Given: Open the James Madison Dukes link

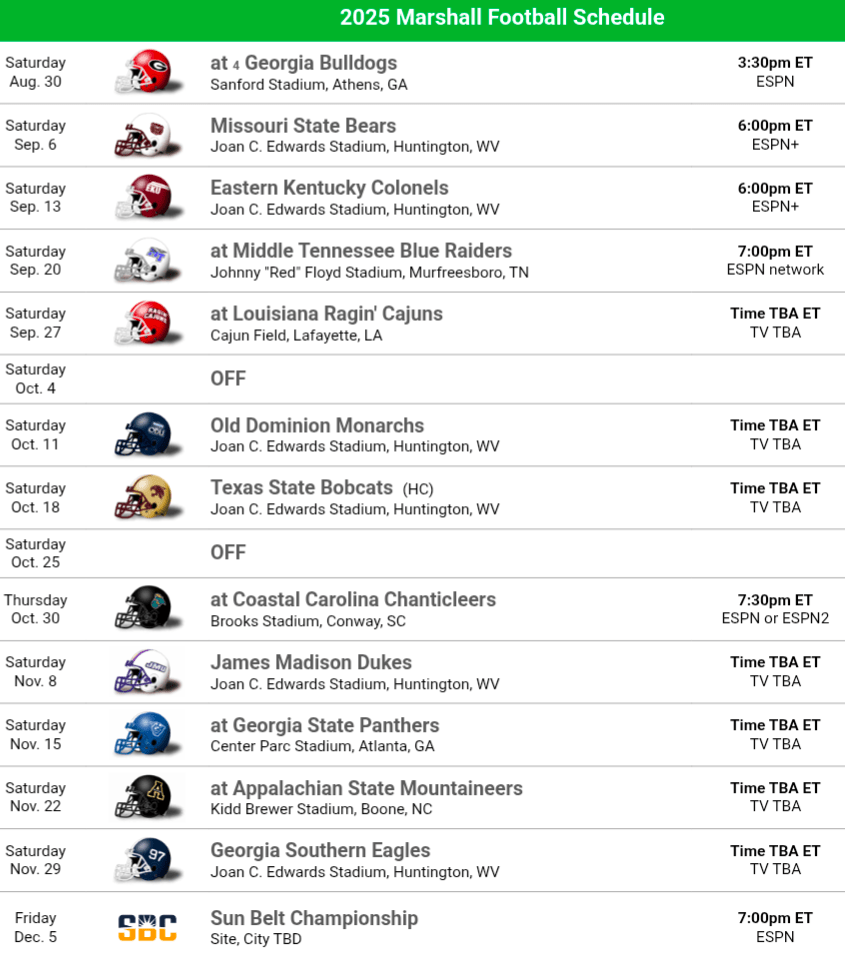Looking at the screenshot, I should tap(310, 662).
